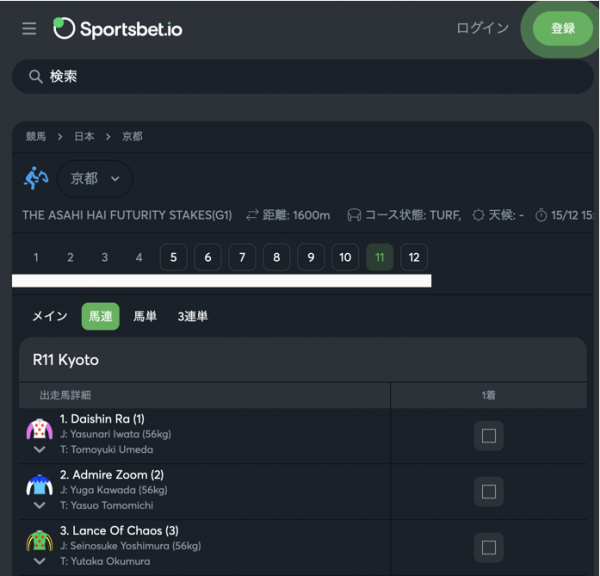Screen dimensions: 600x576
Task: Click the green 登録 register button
Action: (563, 29)
